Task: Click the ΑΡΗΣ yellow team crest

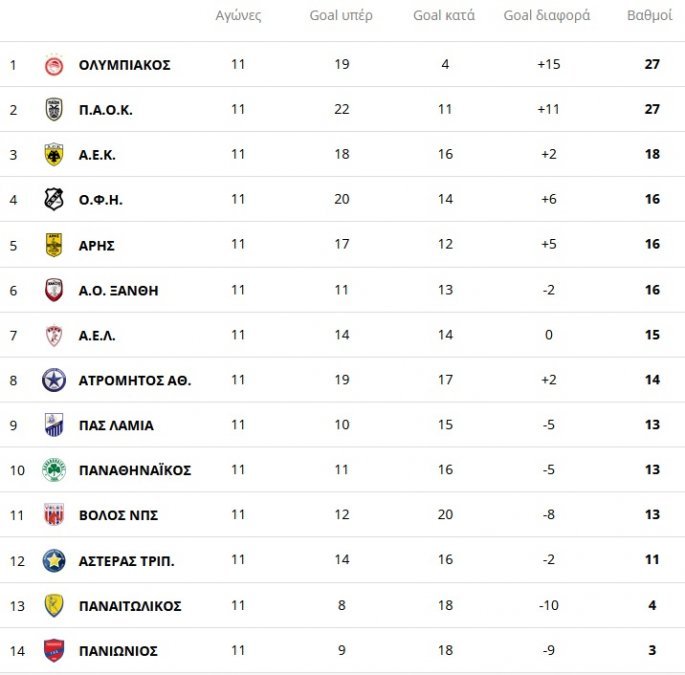Action: (x=54, y=245)
